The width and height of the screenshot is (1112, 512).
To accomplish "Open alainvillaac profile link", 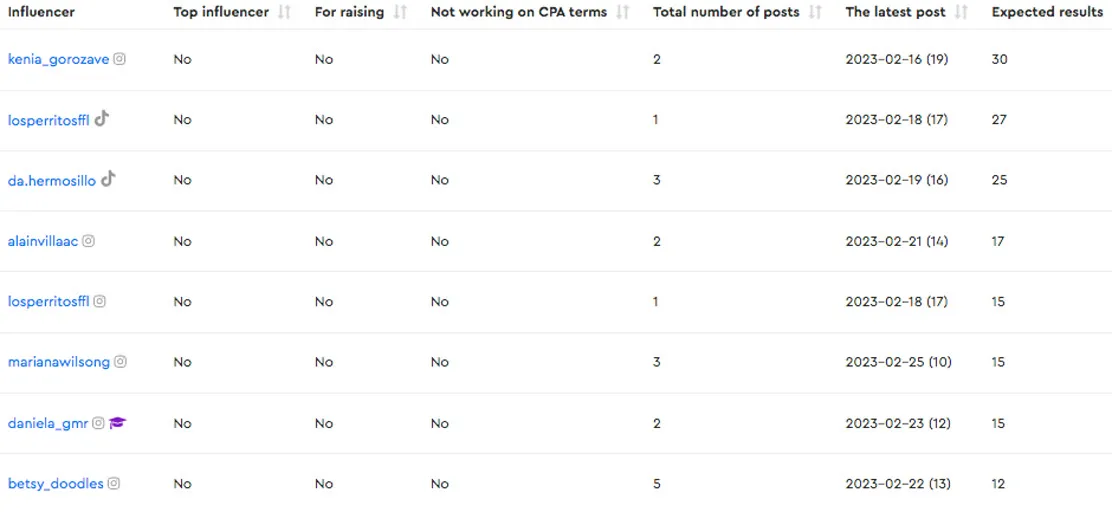I will (43, 241).
